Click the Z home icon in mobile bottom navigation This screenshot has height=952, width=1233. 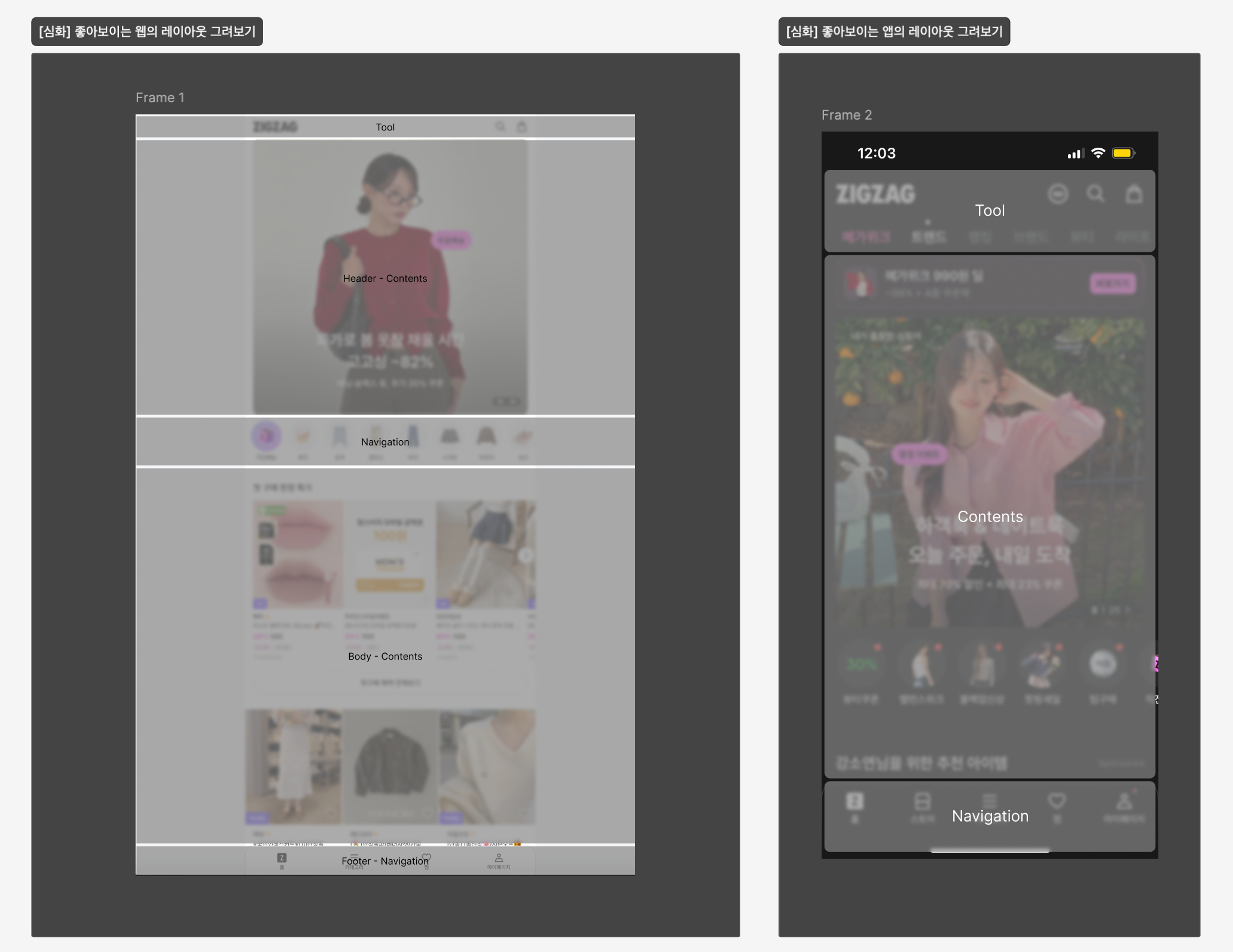pos(854,801)
